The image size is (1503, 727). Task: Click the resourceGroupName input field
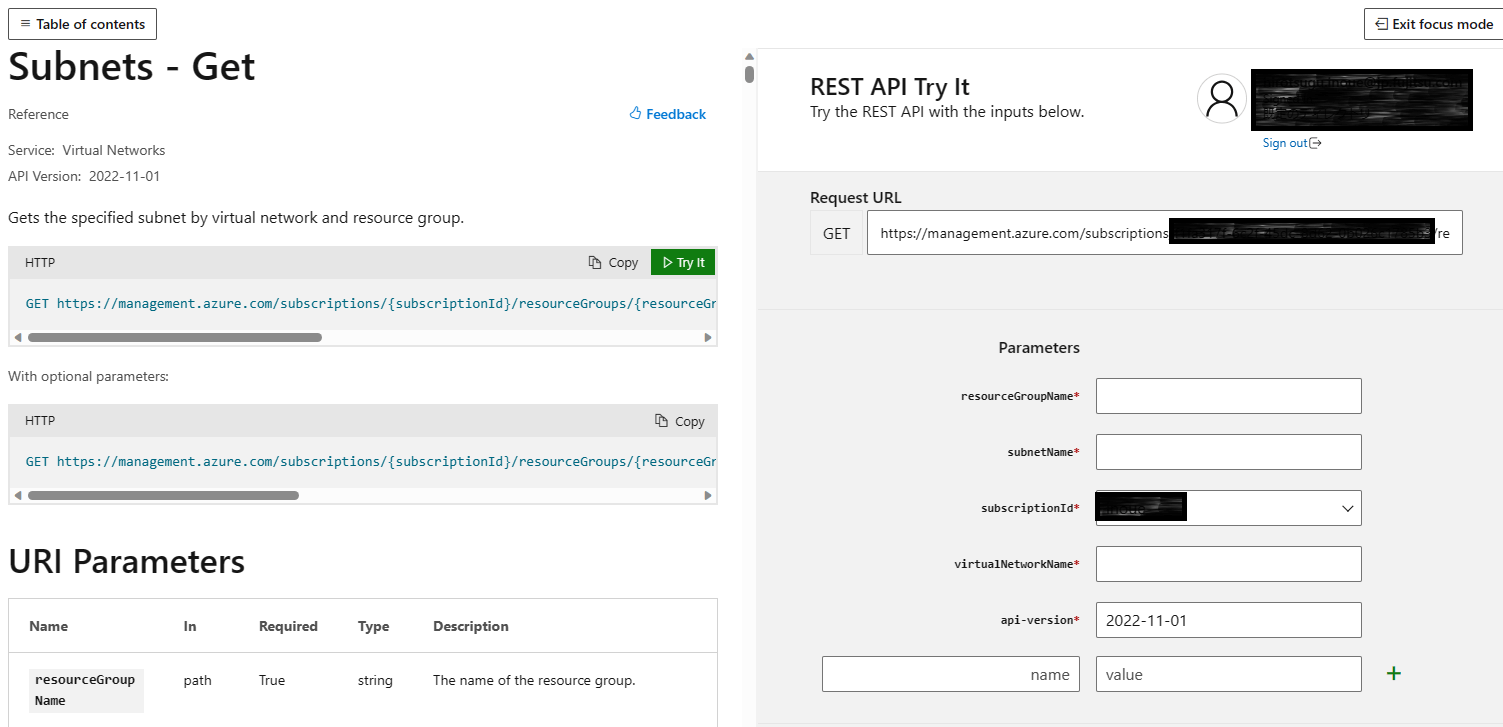click(x=1228, y=395)
